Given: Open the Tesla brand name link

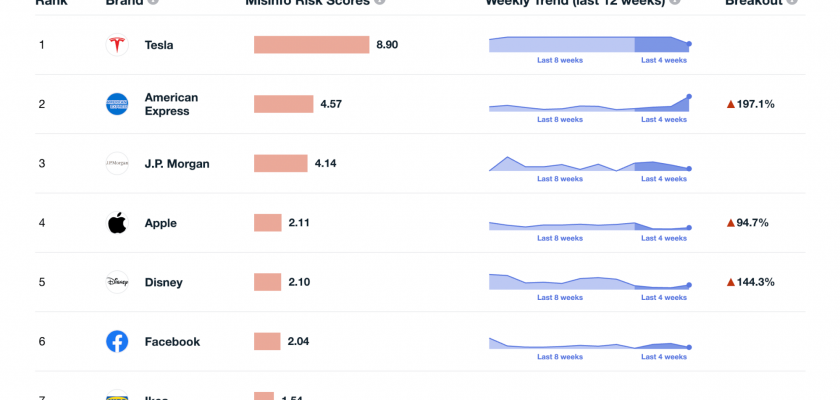Looking at the screenshot, I should coord(159,45).
